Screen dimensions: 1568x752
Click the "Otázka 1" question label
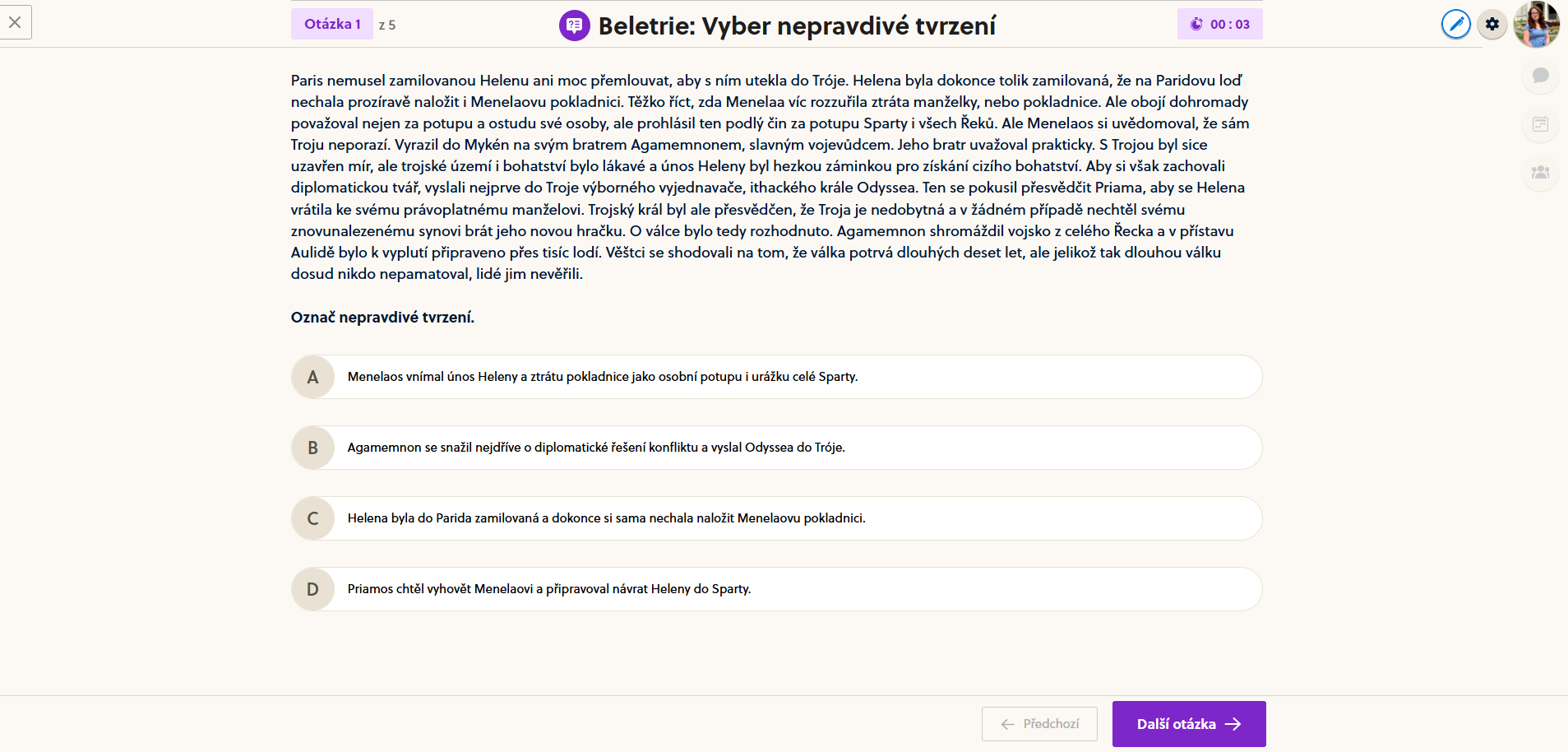(x=332, y=24)
